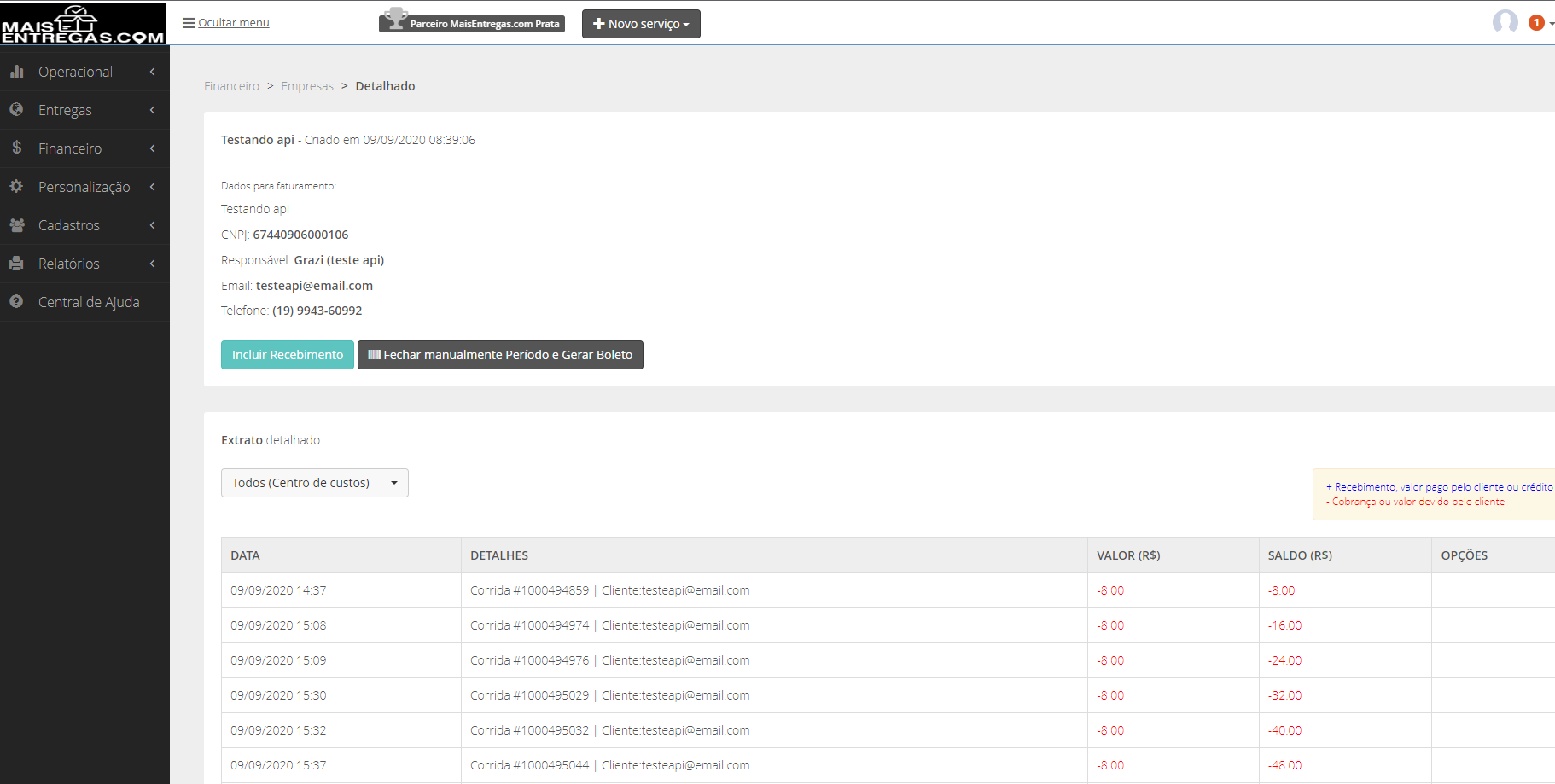This screenshot has height=784, width=1555.
Task: Go to Financeiro breadcrumb link
Action: pos(231,86)
